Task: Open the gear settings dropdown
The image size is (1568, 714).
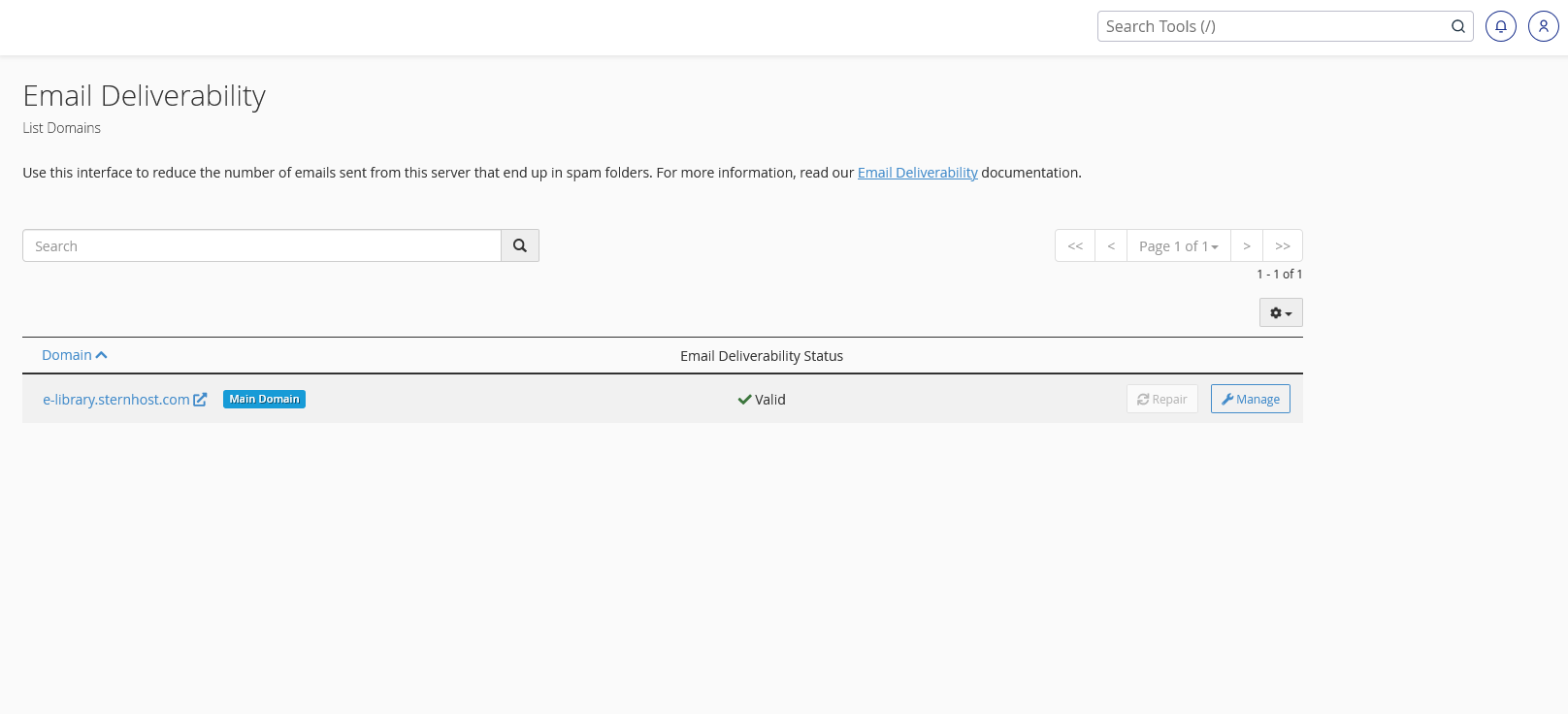Action: (x=1281, y=312)
